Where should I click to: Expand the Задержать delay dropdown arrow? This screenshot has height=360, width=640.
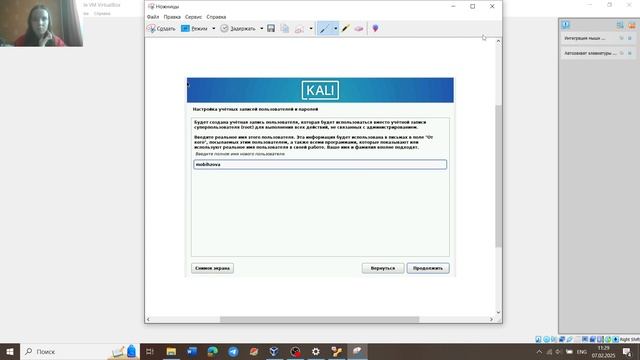point(262,29)
